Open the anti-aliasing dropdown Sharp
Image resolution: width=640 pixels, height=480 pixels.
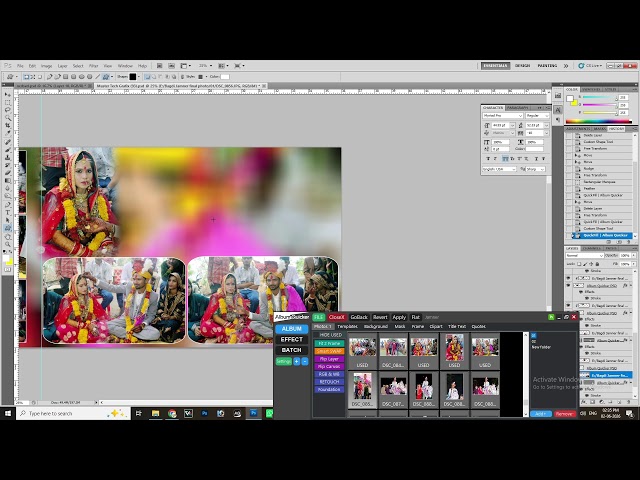[x=535, y=169]
